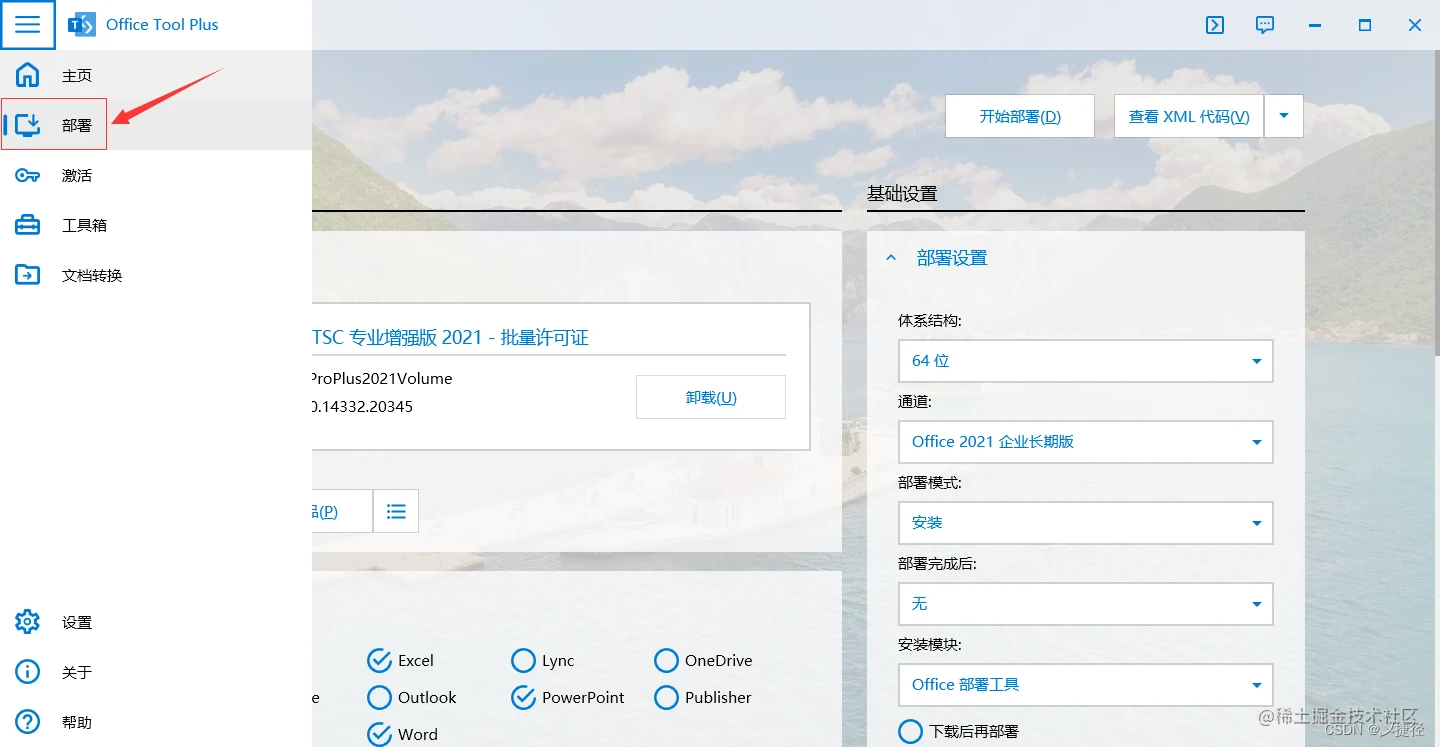1440x747 pixels.
Task: Click the key icon for 激活
Action: (x=27, y=175)
